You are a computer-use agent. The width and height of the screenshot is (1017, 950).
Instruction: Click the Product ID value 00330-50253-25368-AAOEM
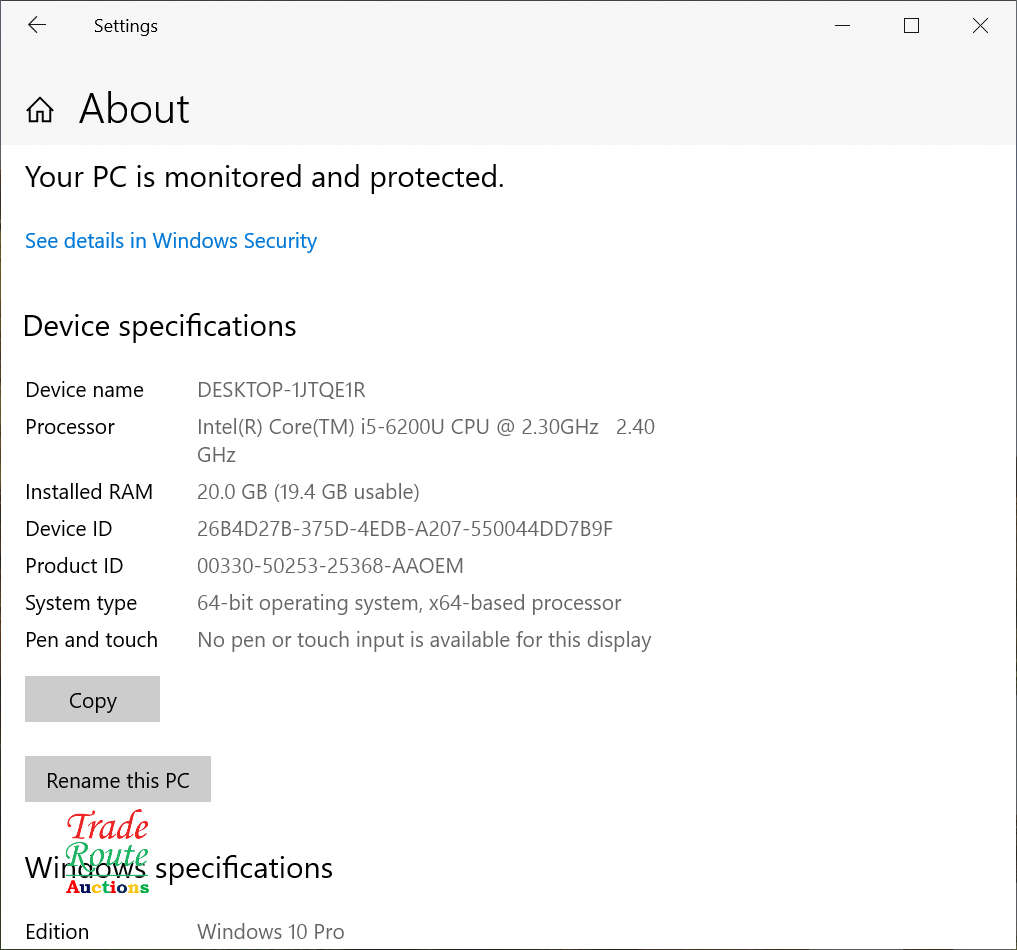[330, 566]
